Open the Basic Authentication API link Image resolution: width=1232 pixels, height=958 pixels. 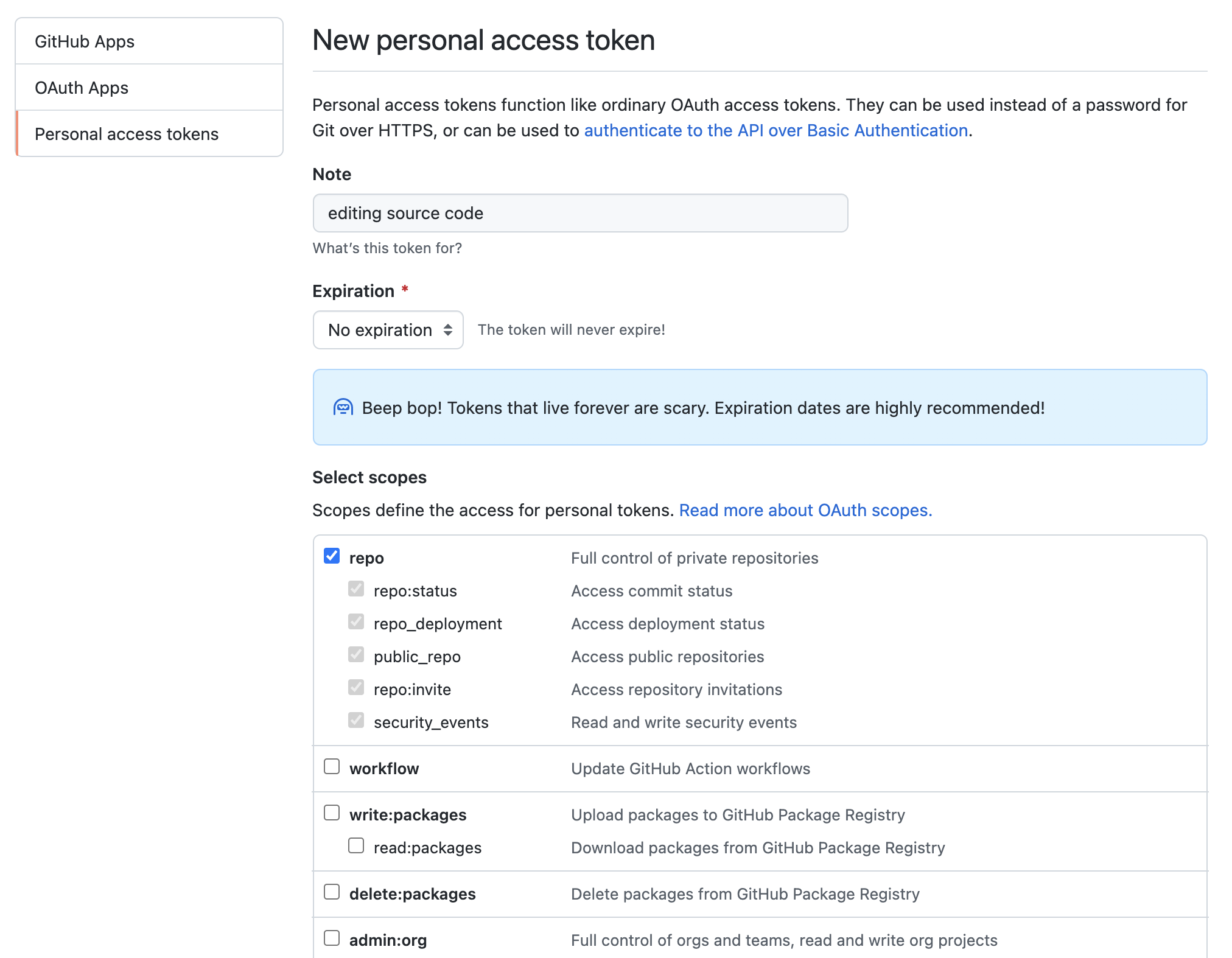[x=775, y=130]
